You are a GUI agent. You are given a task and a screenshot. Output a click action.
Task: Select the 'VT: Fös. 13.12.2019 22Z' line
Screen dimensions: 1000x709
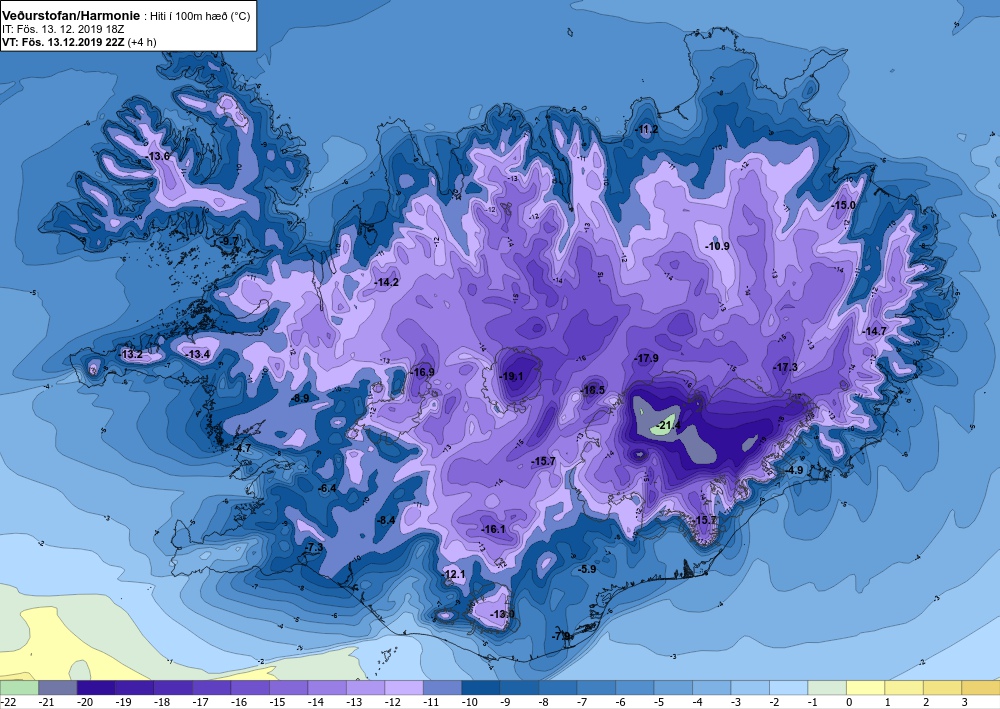62,42
